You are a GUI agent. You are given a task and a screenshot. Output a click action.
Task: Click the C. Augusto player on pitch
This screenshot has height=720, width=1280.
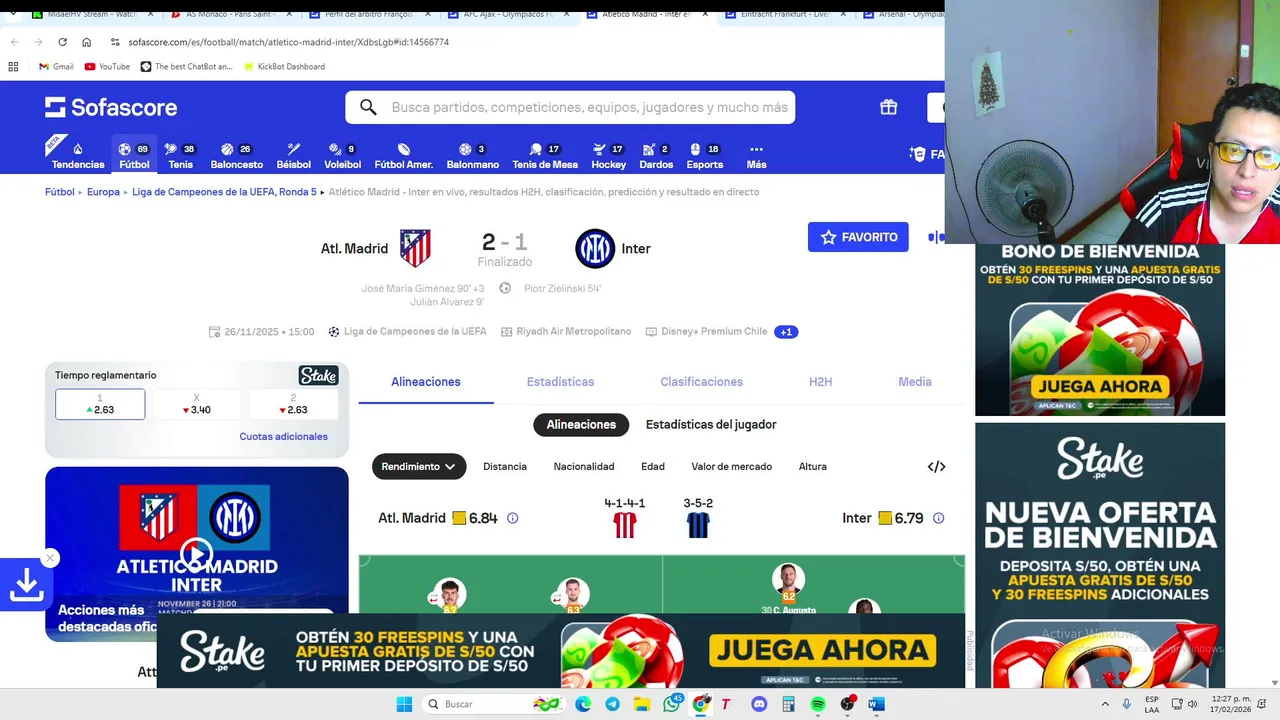click(789, 590)
